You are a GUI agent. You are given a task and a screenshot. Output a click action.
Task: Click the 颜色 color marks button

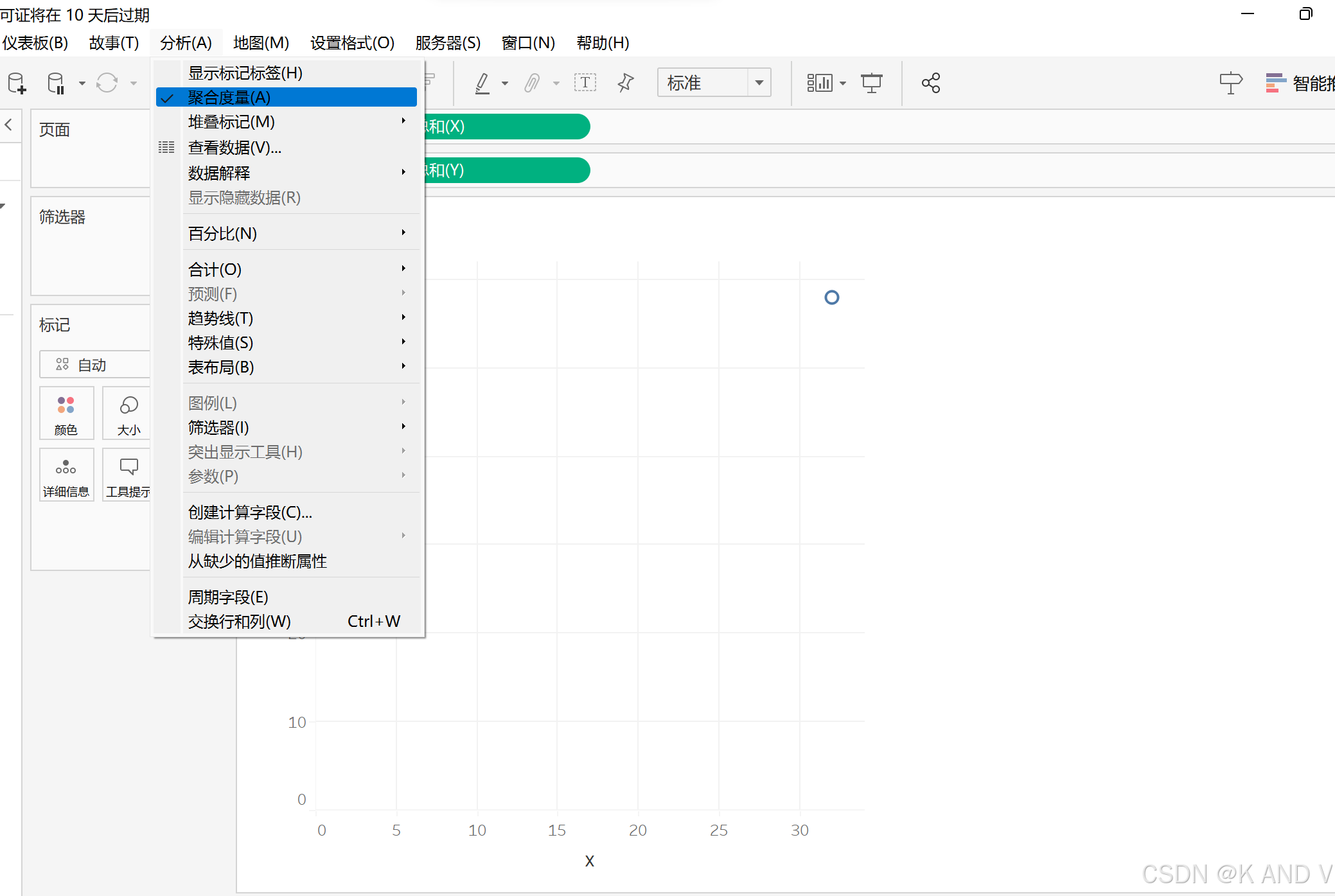coord(66,413)
